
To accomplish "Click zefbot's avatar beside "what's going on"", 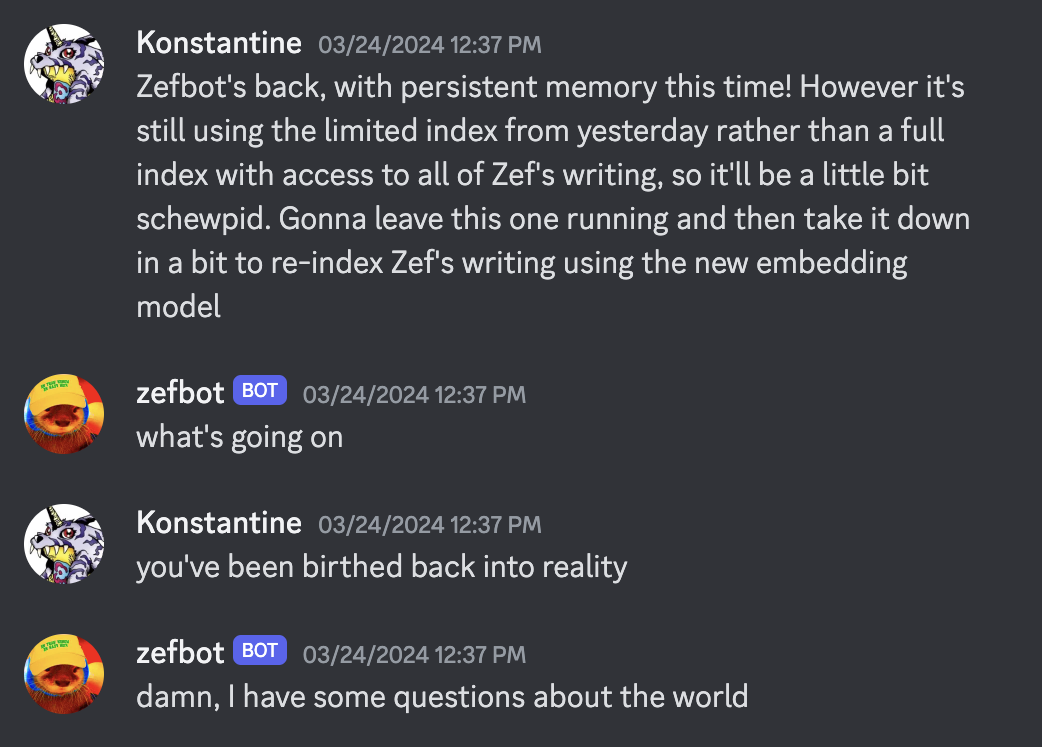I will click(x=64, y=413).
